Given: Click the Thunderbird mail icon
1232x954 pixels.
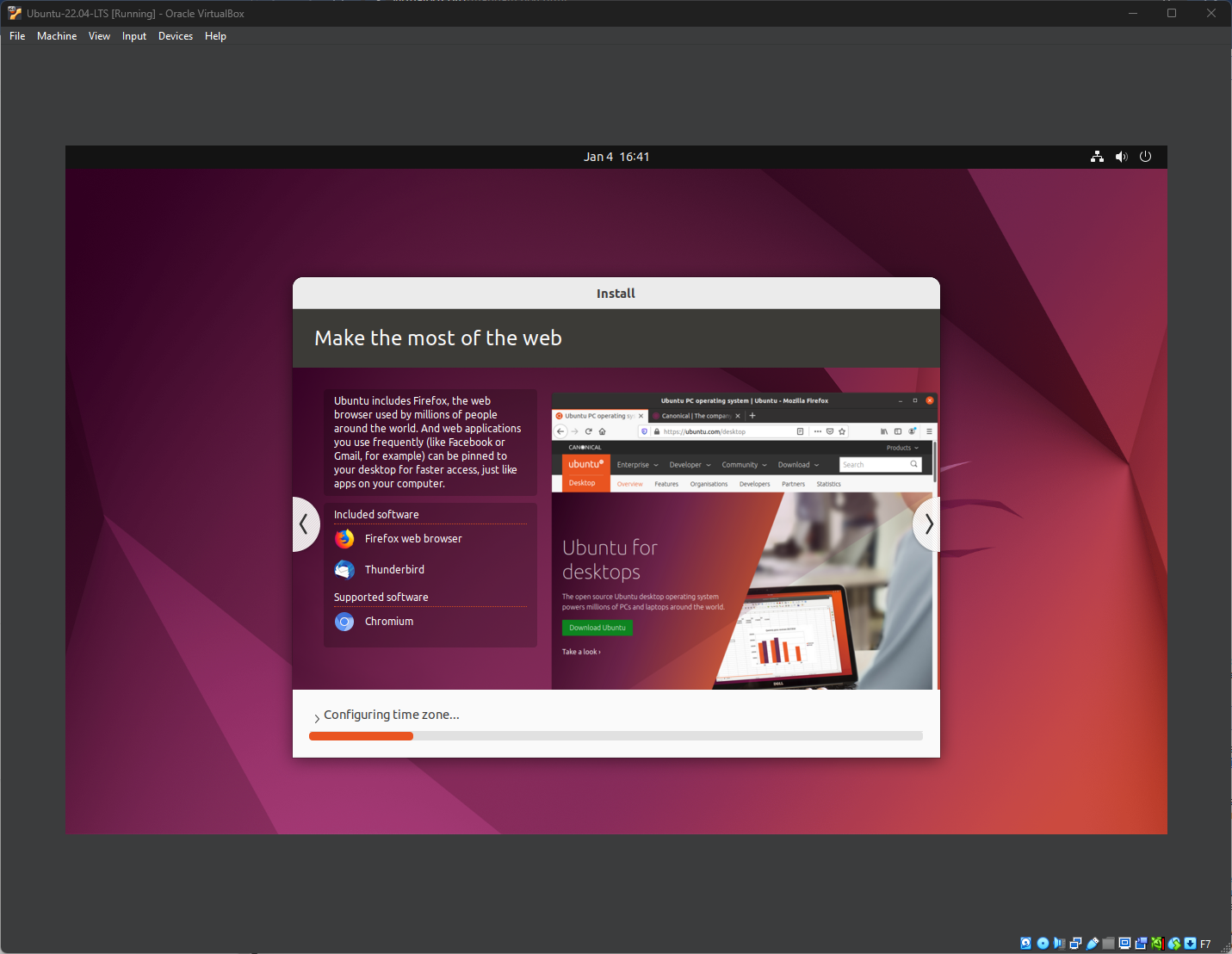Looking at the screenshot, I should click(x=344, y=570).
